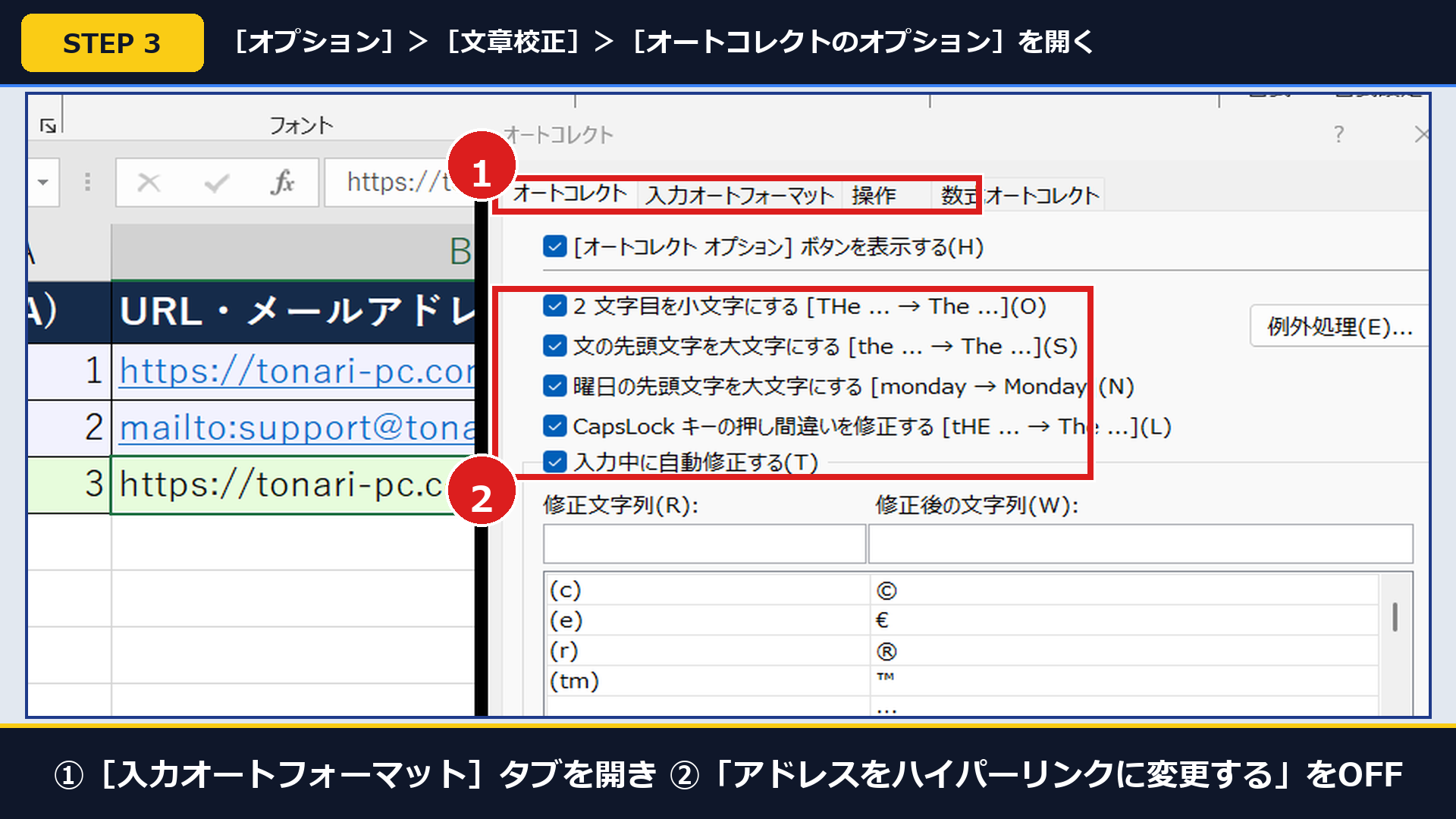
Task: Uncheck [オートコレクト オプション] ボタンを表示する
Action: 555,246
